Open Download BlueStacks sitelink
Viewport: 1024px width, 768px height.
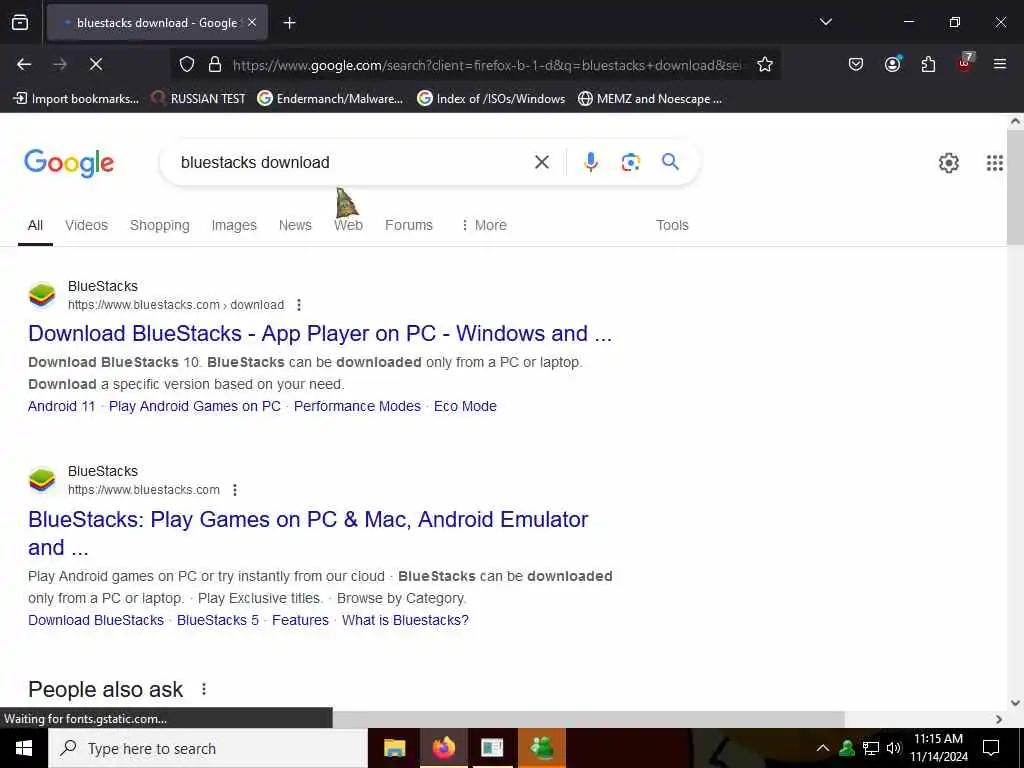tap(96, 620)
